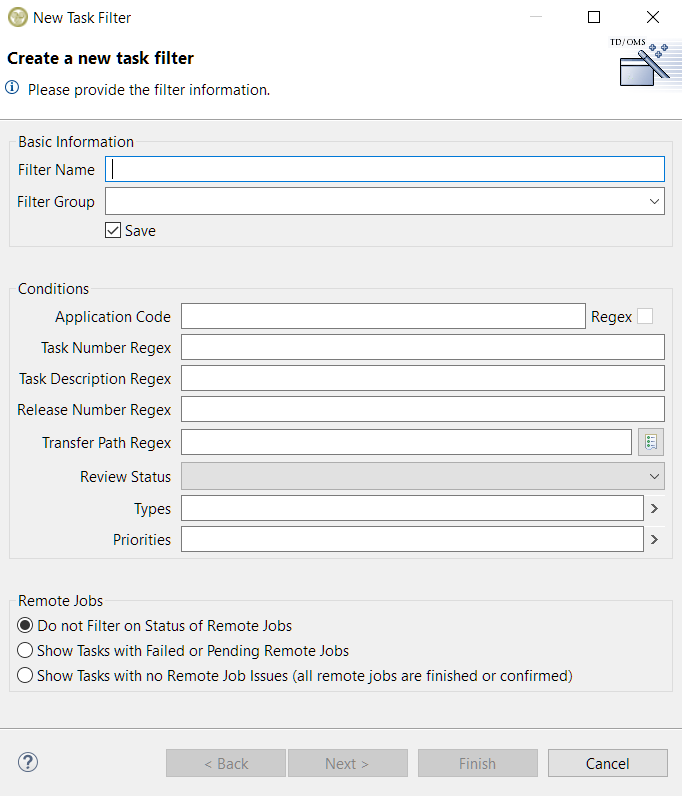682x796 pixels.
Task: Choose Show Tasks with no Remote Job Issues
Action: coord(26,675)
